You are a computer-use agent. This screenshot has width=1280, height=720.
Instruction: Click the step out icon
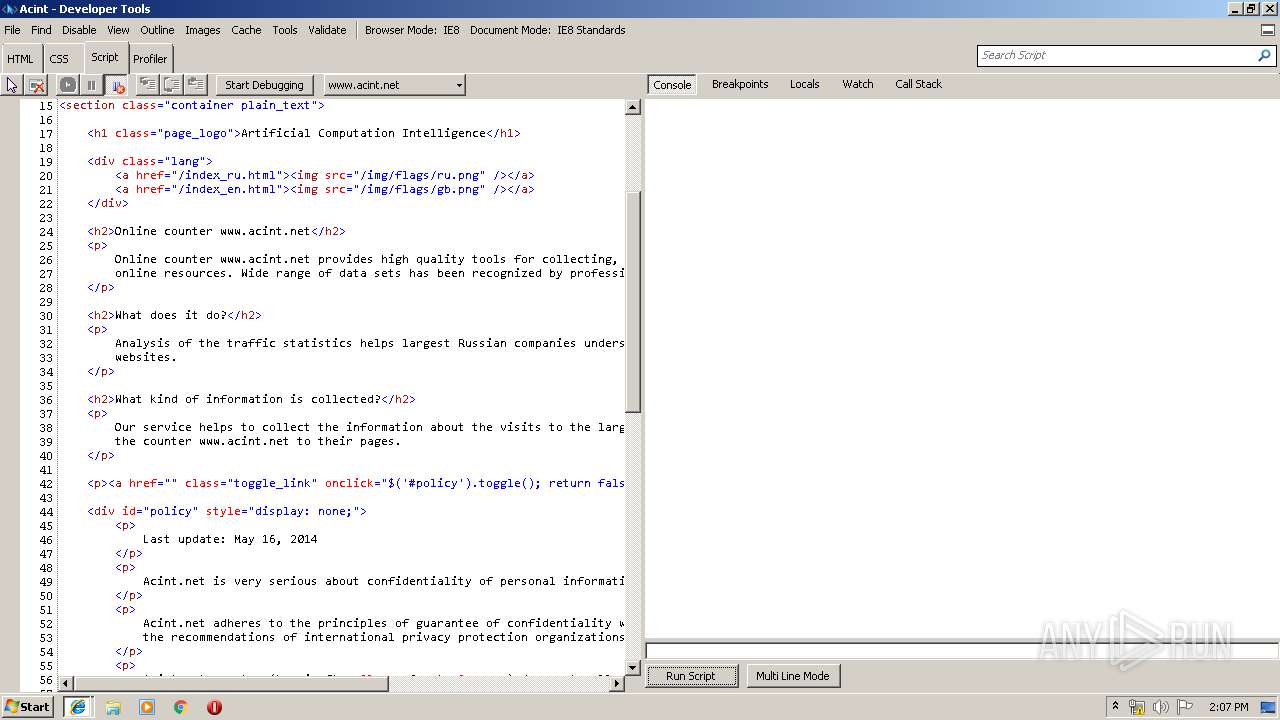pyautogui.click(x=196, y=85)
